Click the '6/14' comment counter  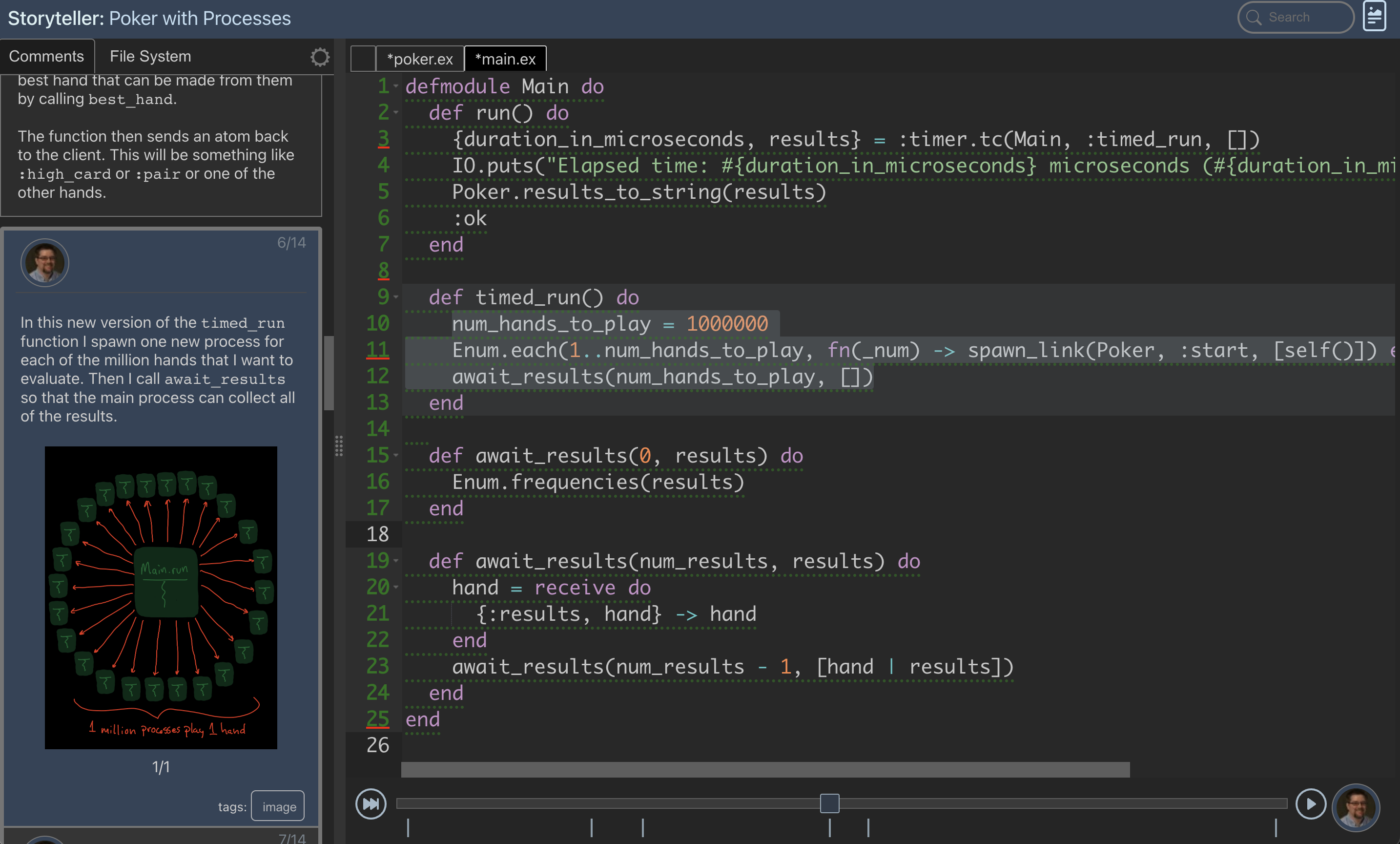coord(291,243)
